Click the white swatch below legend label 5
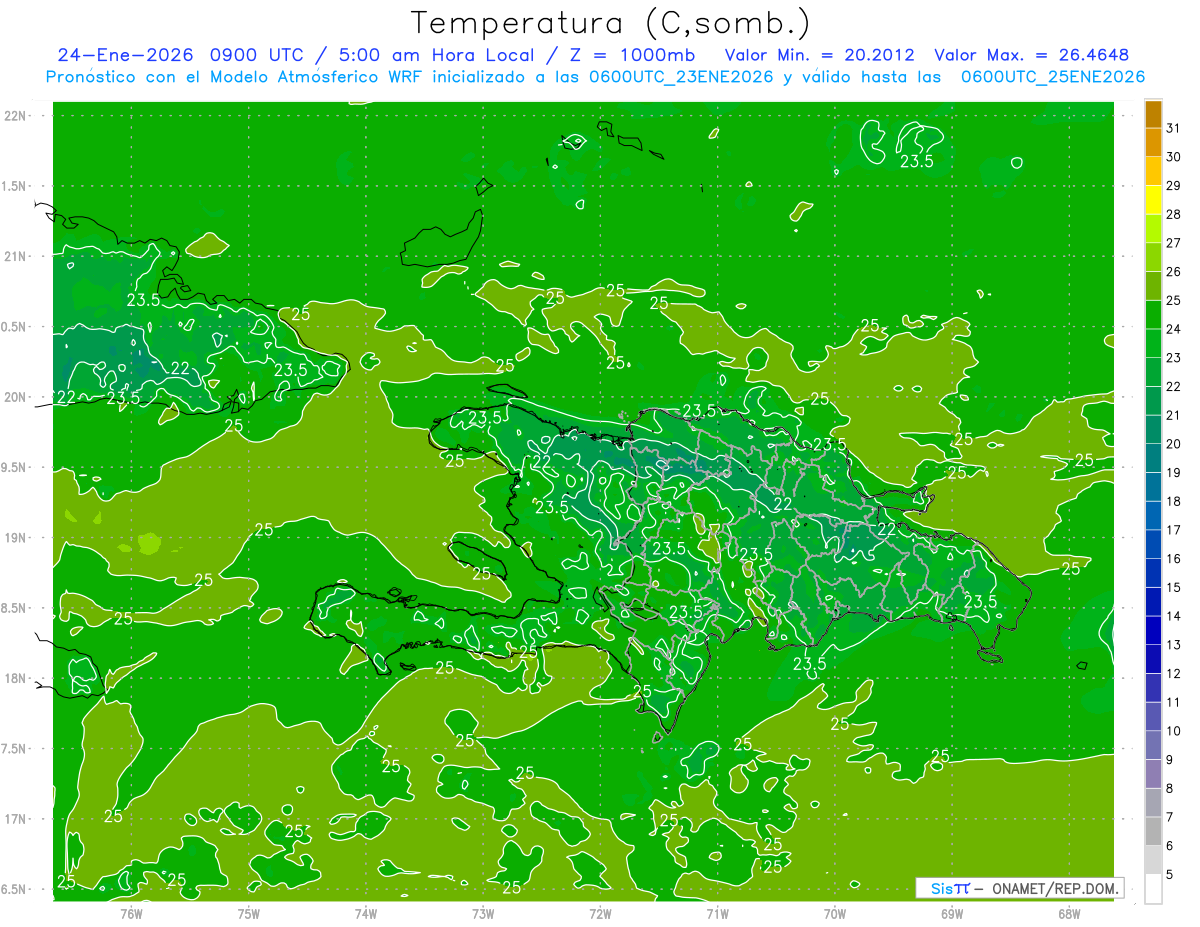Screen dimensions: 1200x927 pos(1153,889)
